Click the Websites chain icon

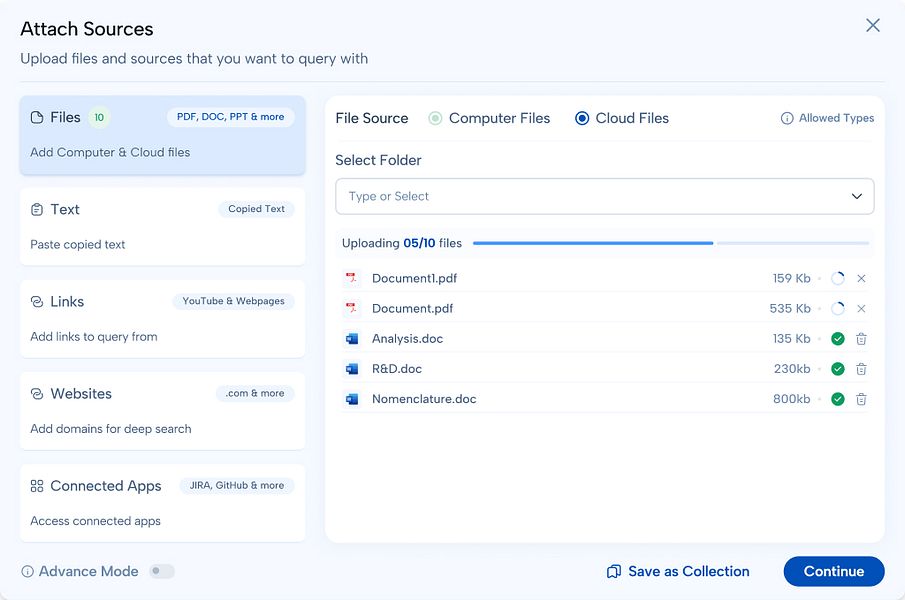(x=37, y=393)
